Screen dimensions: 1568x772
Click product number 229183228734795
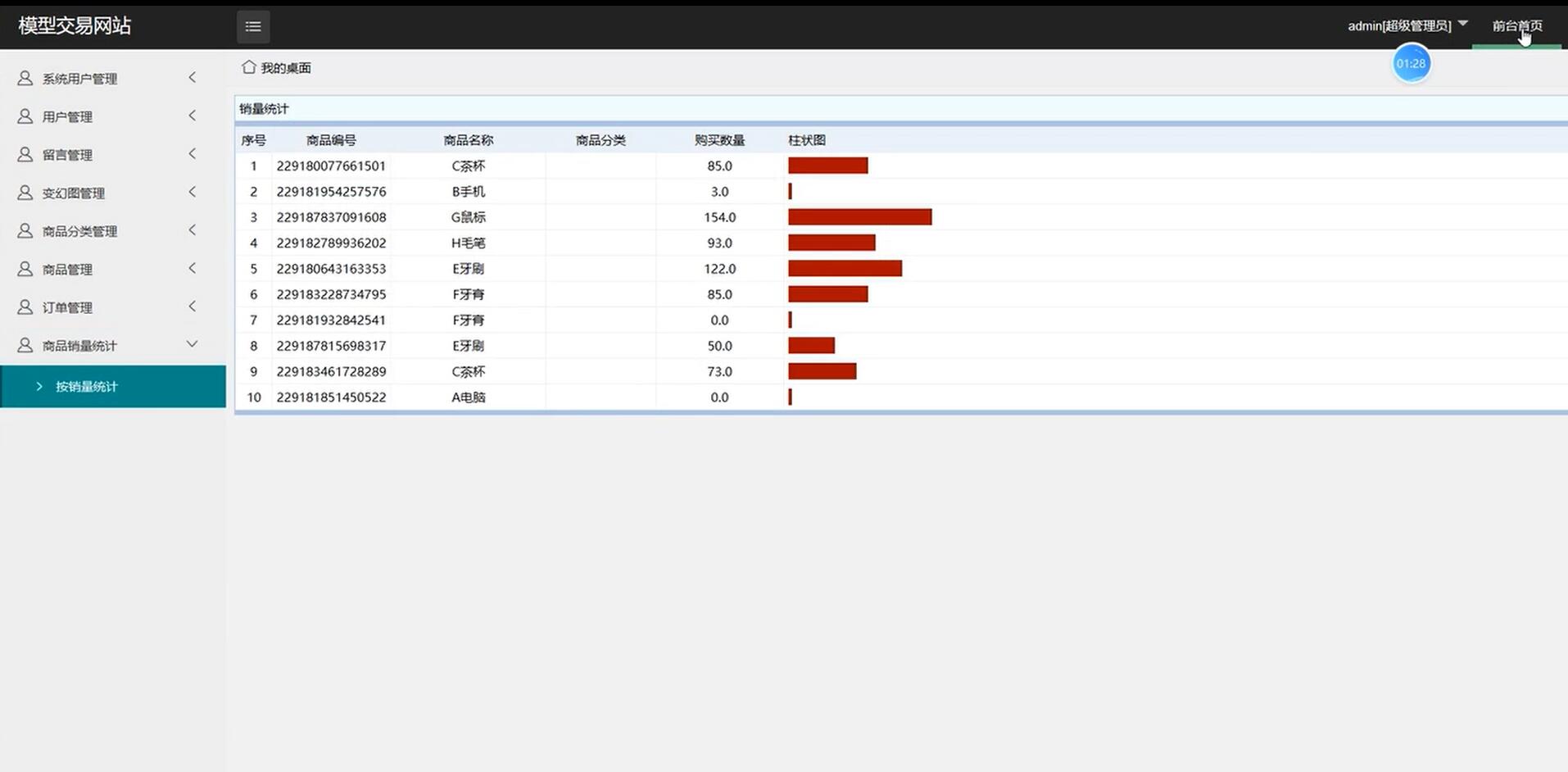pos(331,294)
